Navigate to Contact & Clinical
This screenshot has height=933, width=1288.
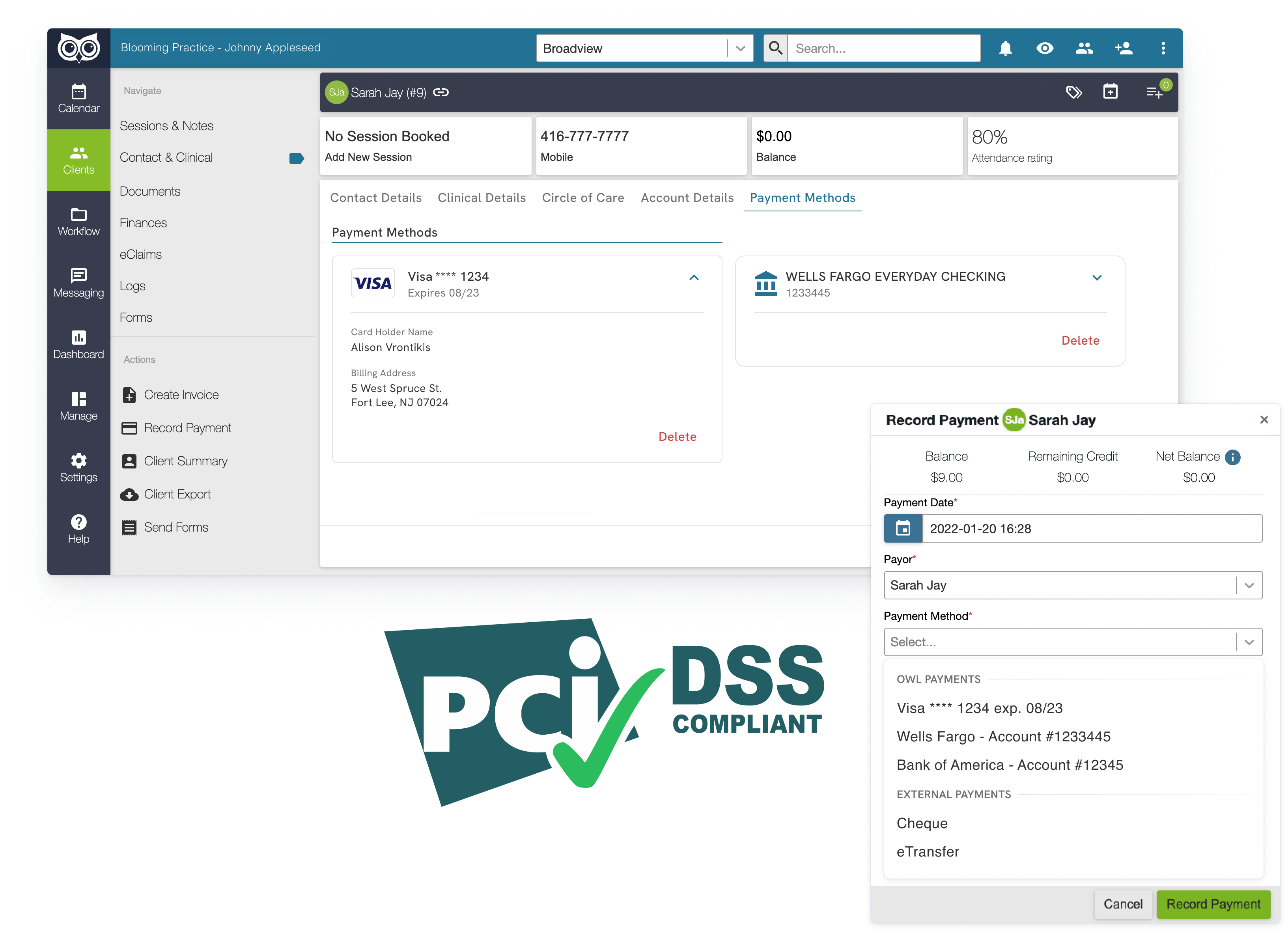click(x=166, y=157)
